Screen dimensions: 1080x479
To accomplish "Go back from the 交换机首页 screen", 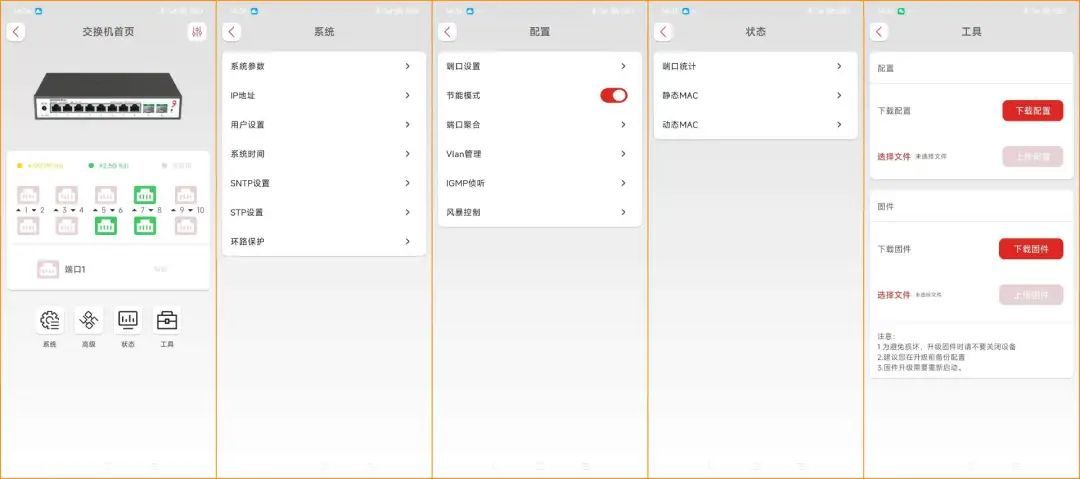I will coord(16,32).
